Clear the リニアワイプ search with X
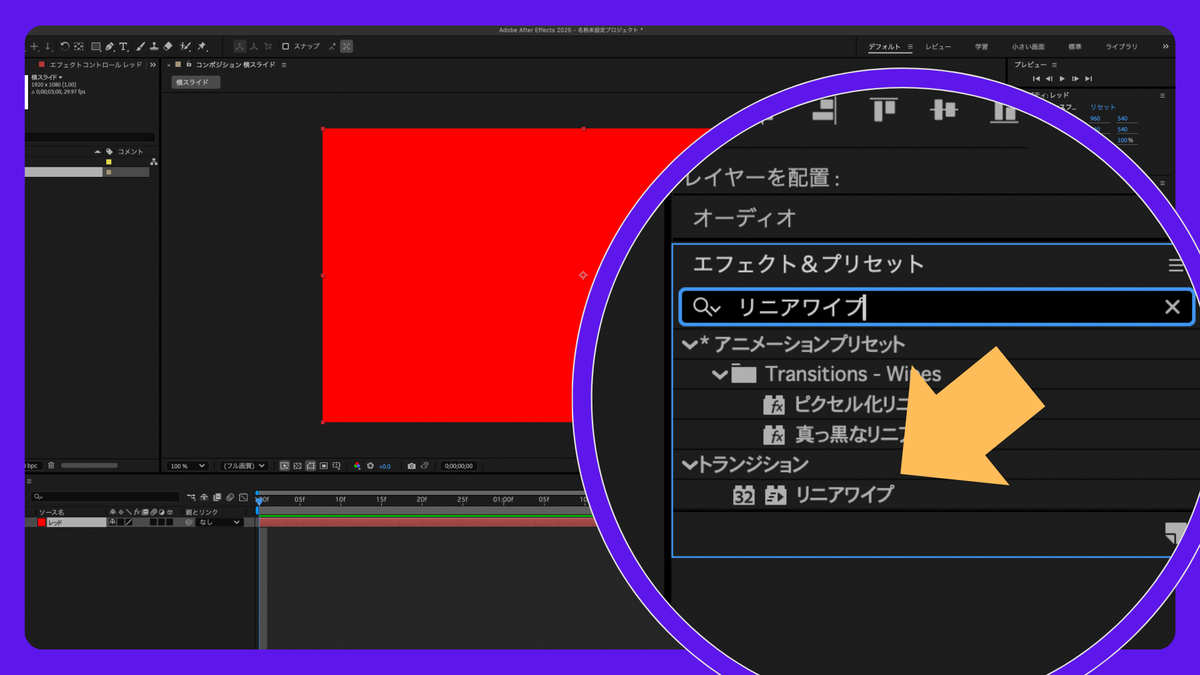1200x675 pixels. click(1172, 307)
